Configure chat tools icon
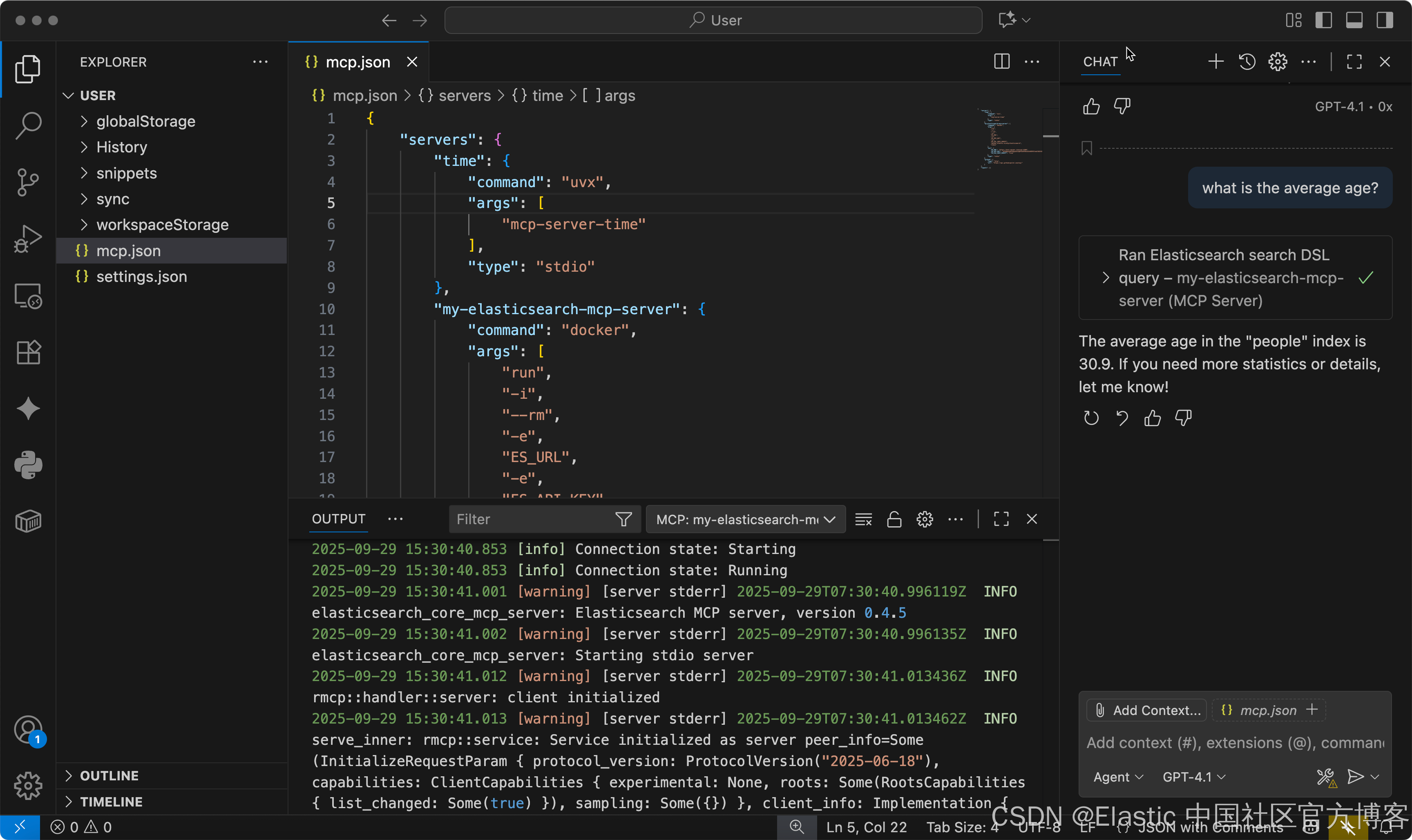Screen dimensions: 1412x840 coord(1326,777)
